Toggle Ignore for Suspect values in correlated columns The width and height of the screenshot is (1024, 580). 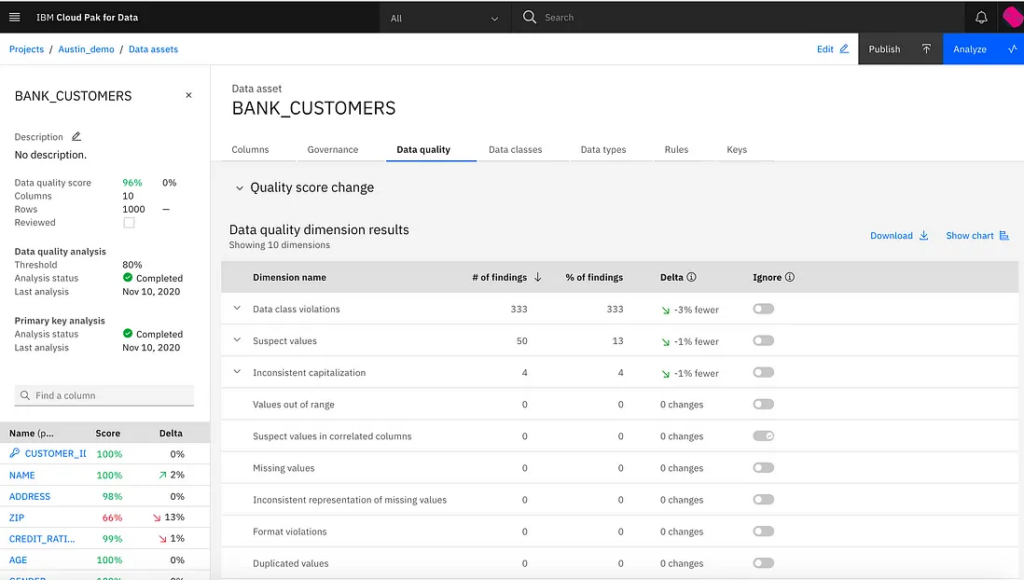pyautogui.click(x=763, y=436)
